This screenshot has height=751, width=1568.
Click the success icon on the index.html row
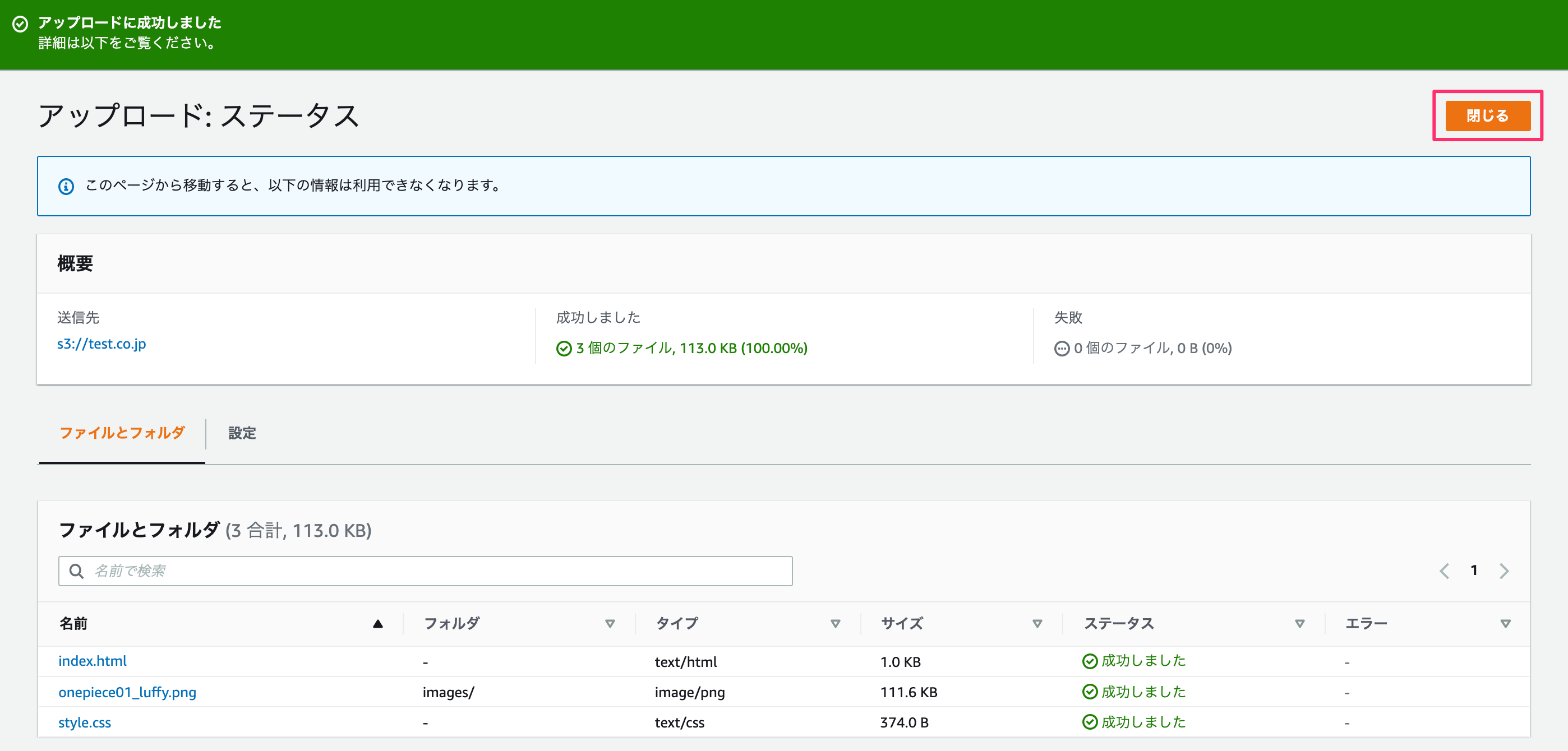point(1090,661)
